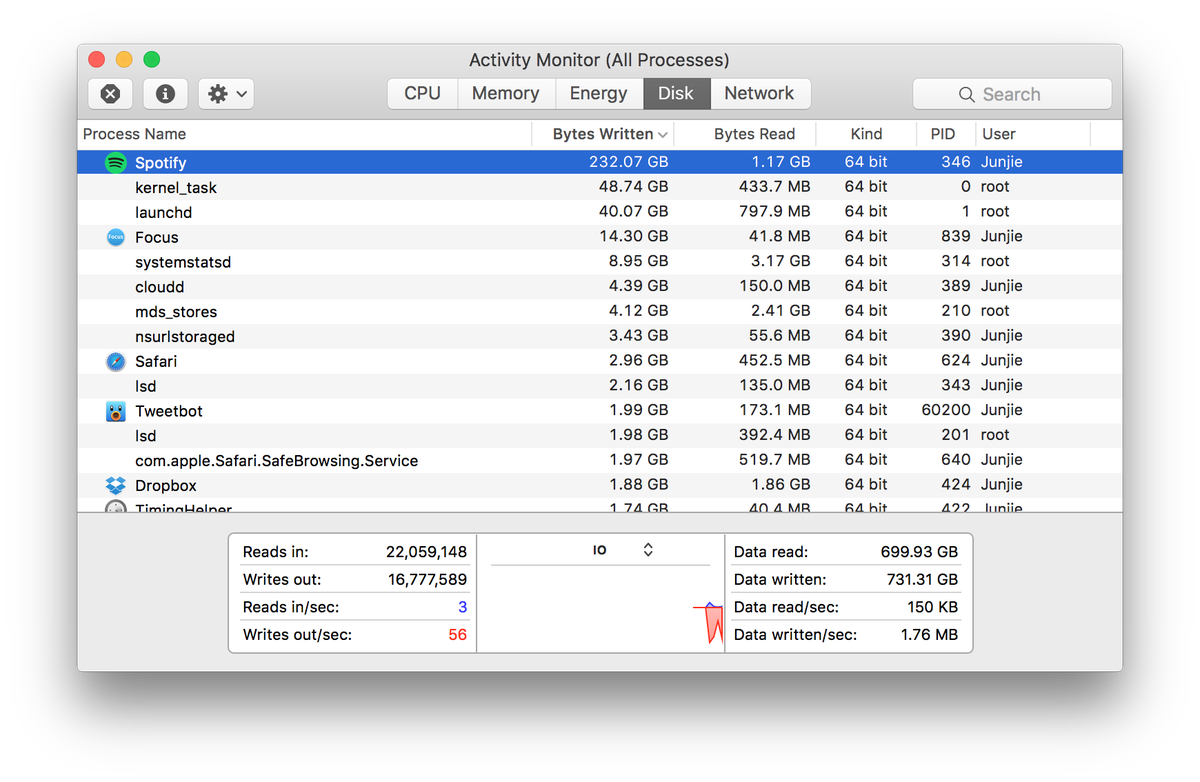Click the IO activity graph
The image size is (1200, 782).
pos(601,608)
